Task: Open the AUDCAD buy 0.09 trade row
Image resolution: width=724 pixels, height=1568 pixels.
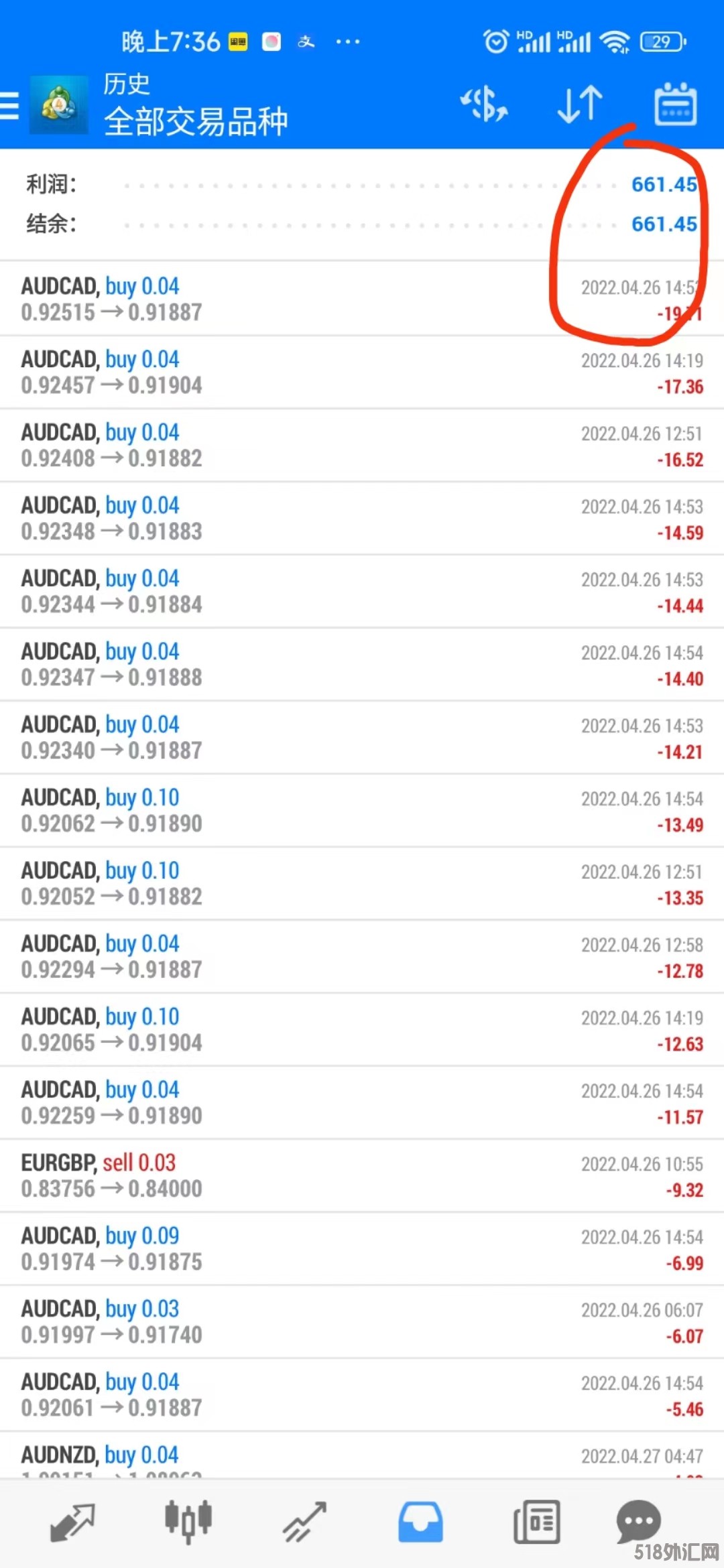Action: (x=362, y=1249)
